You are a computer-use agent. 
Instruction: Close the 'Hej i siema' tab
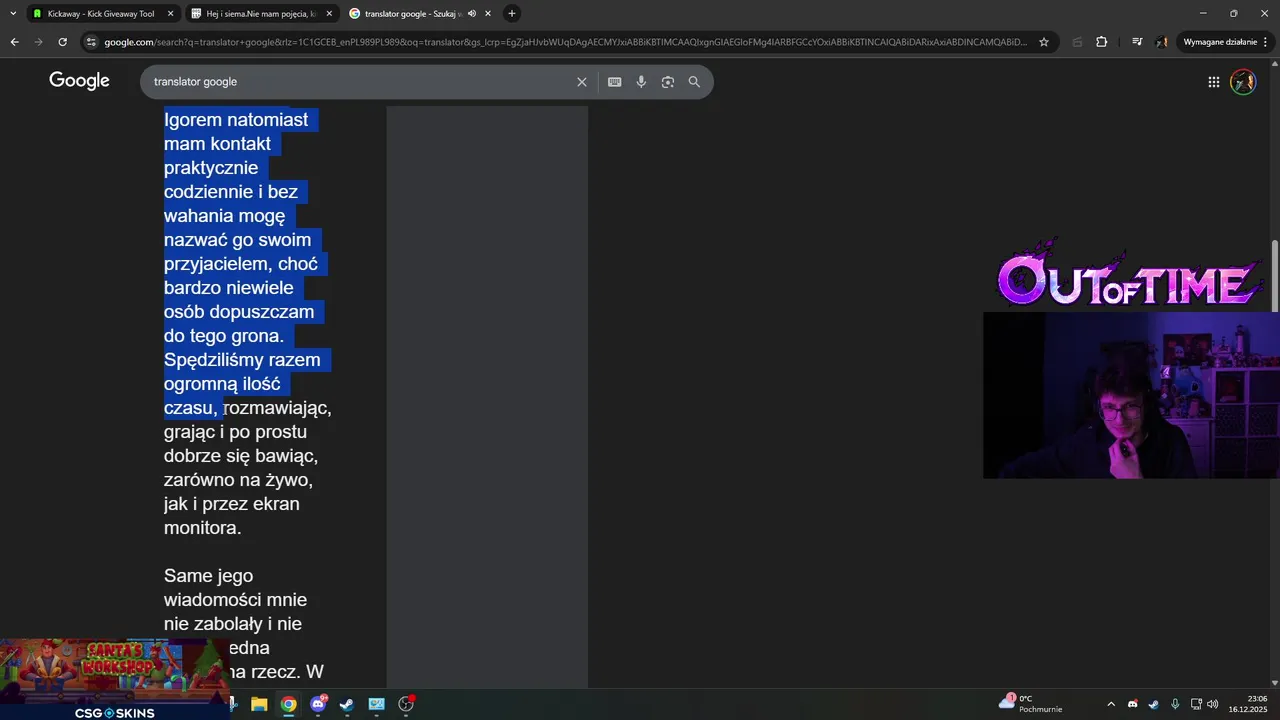tap(329, 13)
